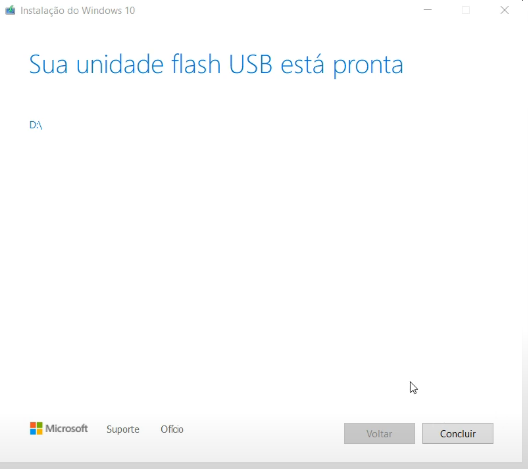The width and height of the screenshot is (528, 469).
Task: Go back using the Voltar button
Action: (379, 433)
